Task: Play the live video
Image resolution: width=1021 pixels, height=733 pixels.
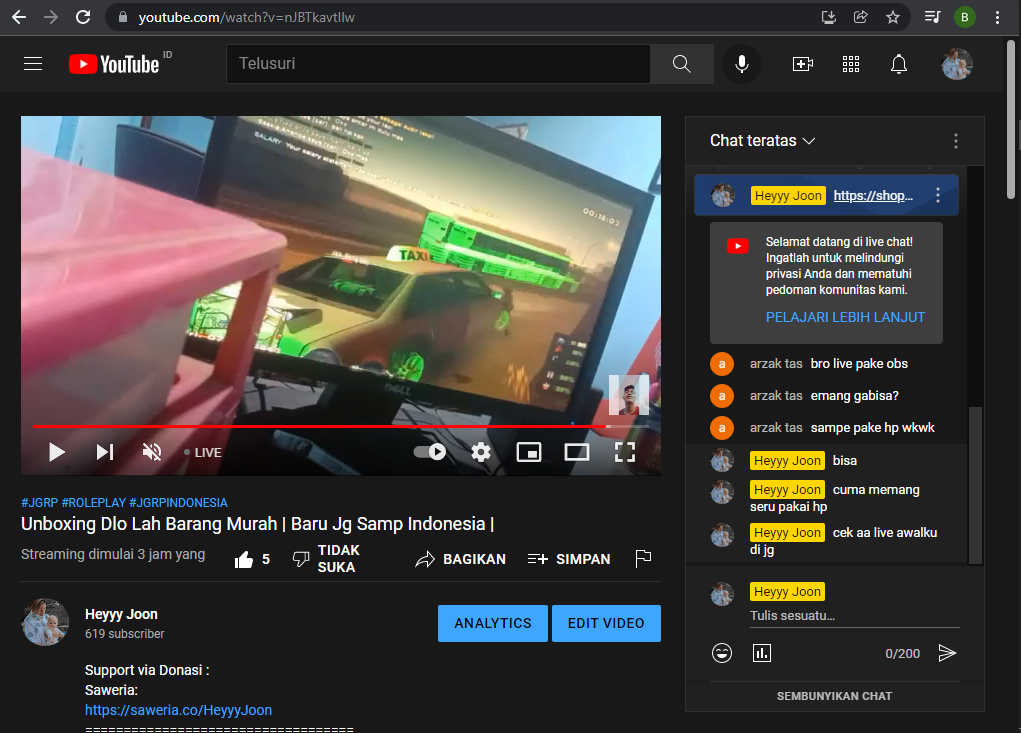Action: coord(57,452)
